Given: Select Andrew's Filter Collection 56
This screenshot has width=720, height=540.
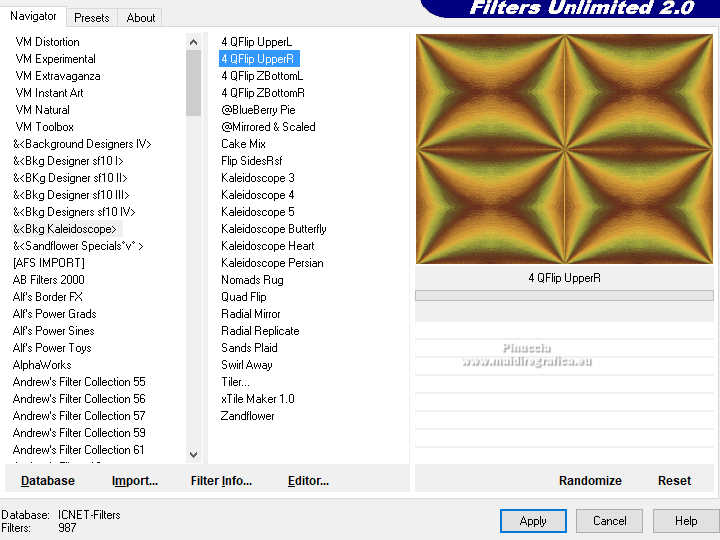Looking at the screenshot, I should click(x=79, y=399).
